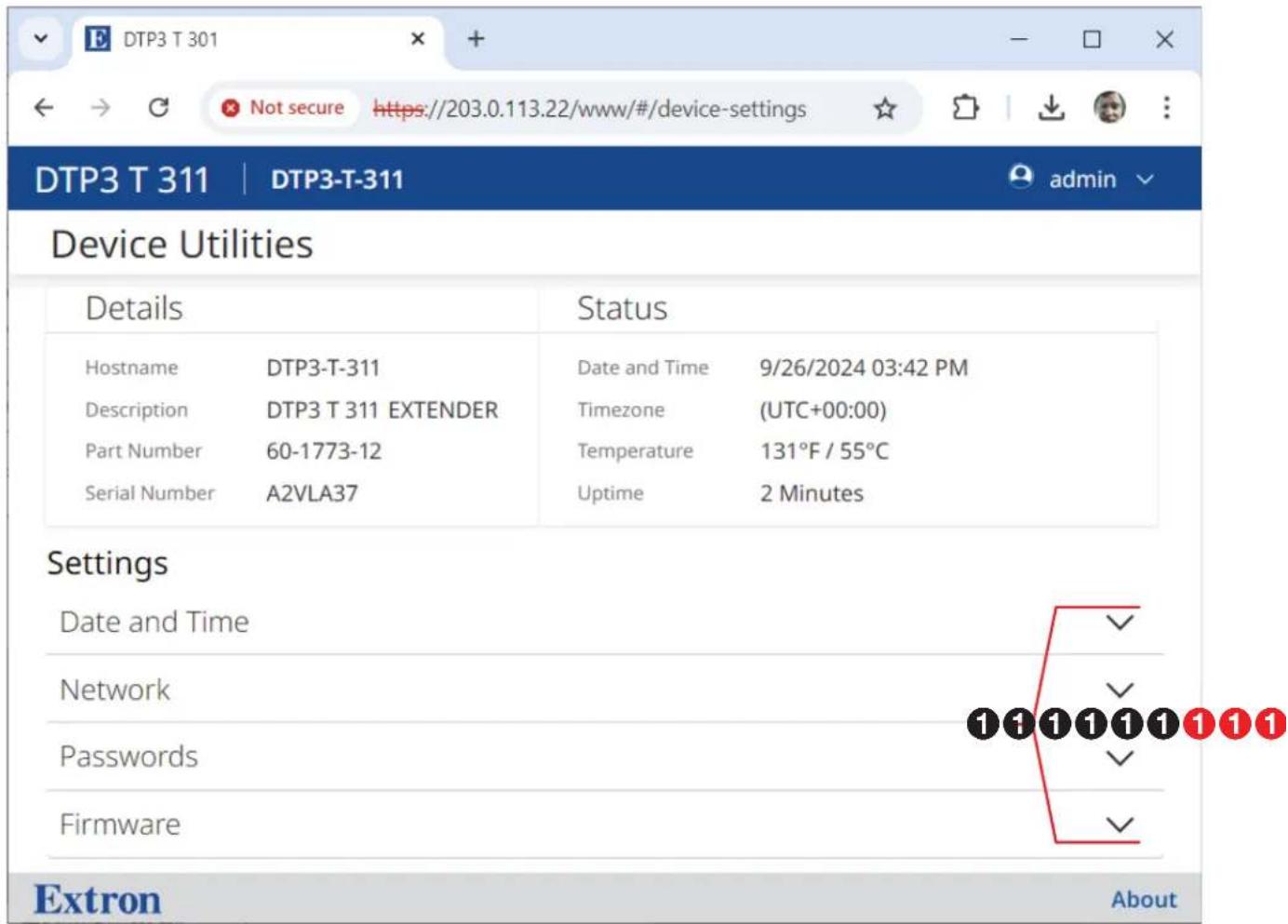
Task: Maximize the browser window
Action: 1092,39
